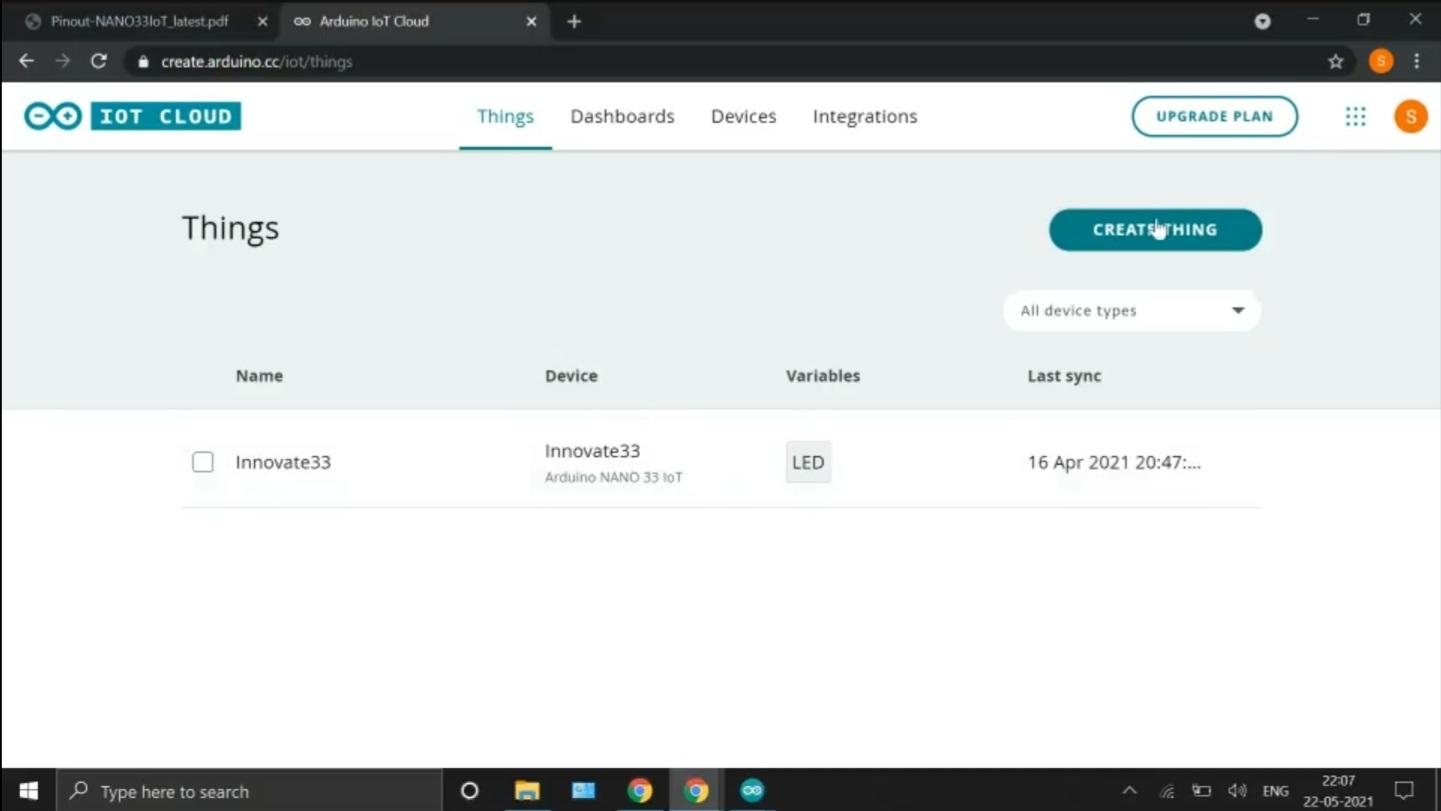Click the Device column header

pos(571,376)
